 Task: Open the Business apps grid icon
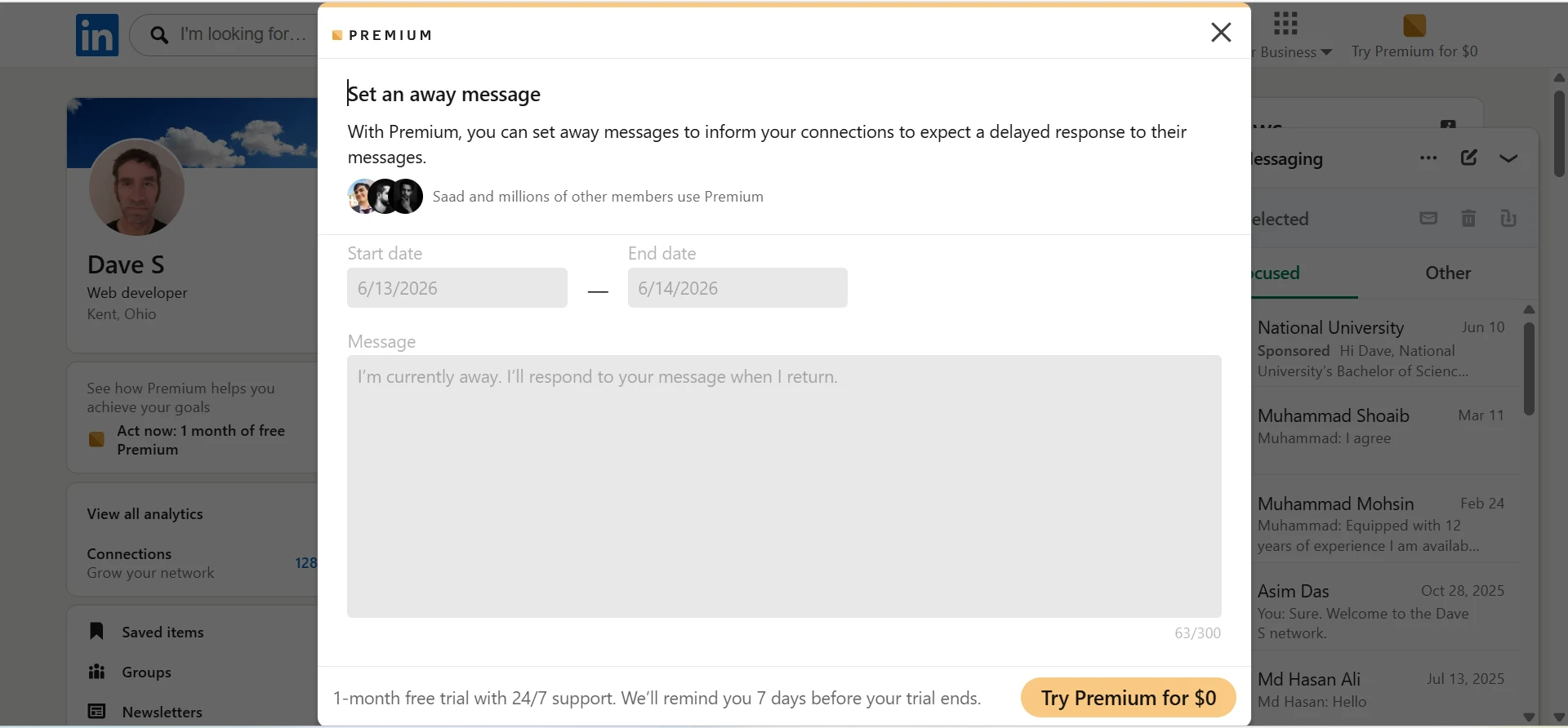1285,24
